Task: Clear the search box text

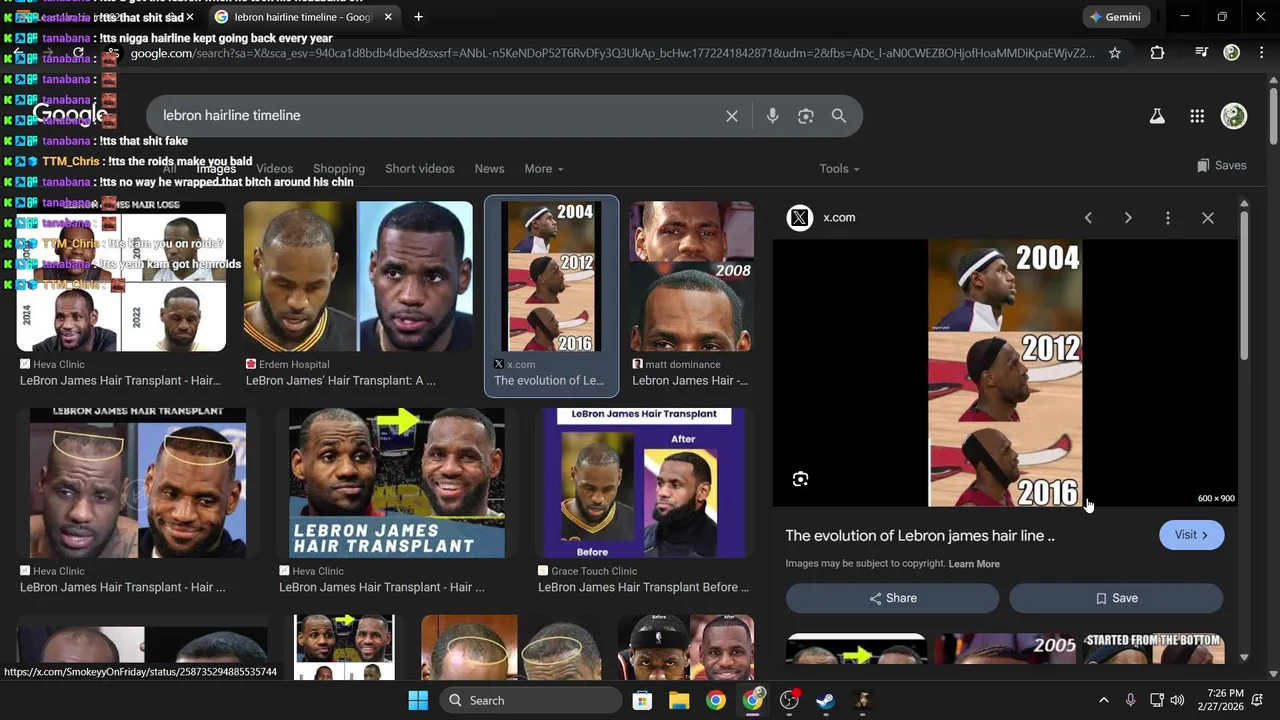Action: (732, 116)
